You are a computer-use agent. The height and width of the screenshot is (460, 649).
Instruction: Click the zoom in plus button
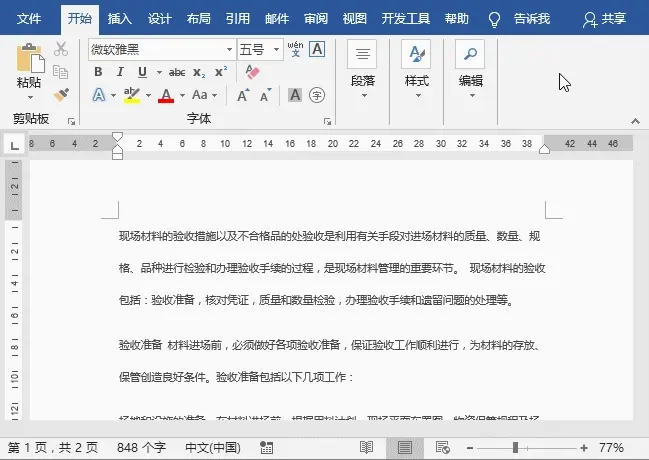[584, 448]
